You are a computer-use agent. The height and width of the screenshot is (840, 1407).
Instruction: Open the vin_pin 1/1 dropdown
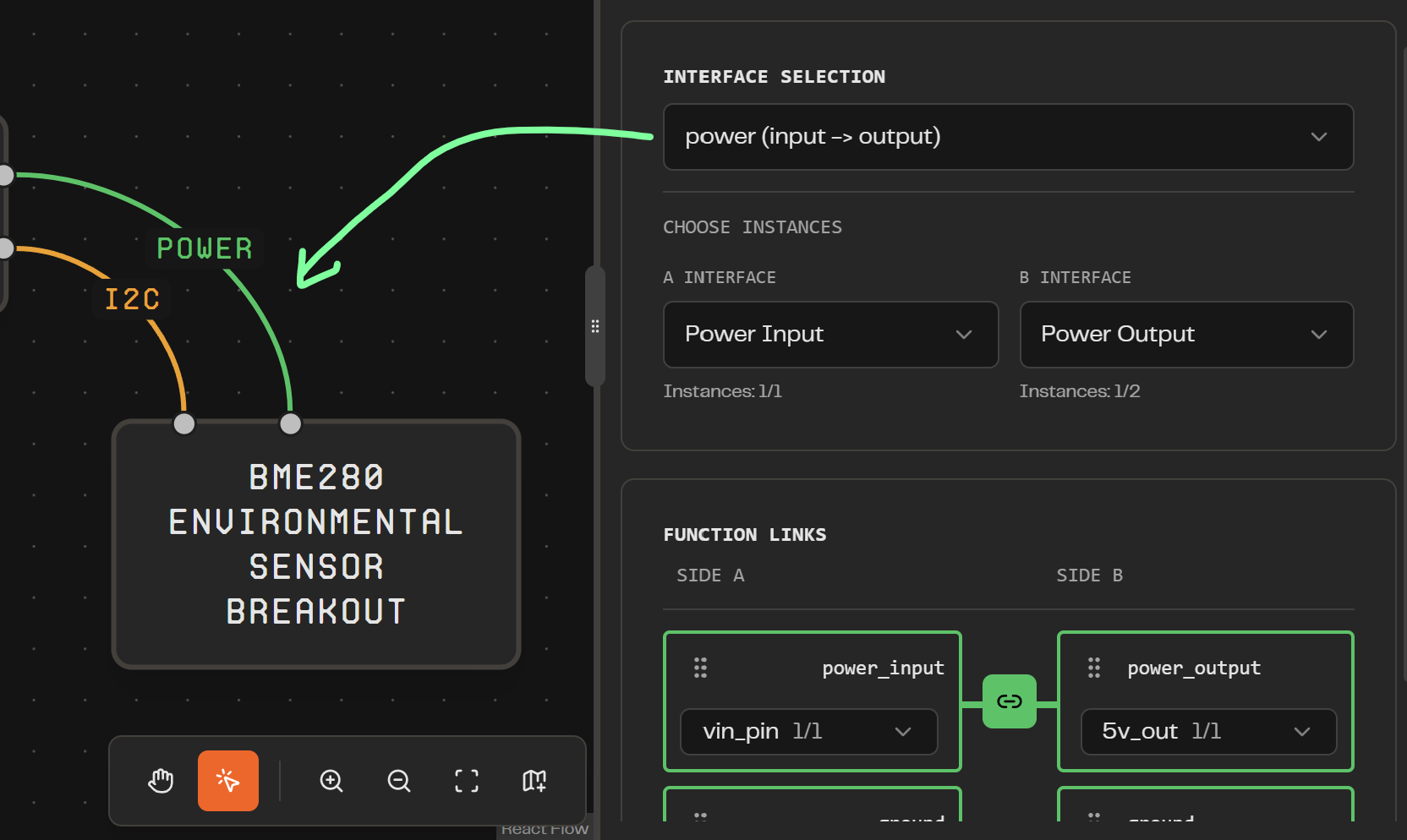pos(809,732)
